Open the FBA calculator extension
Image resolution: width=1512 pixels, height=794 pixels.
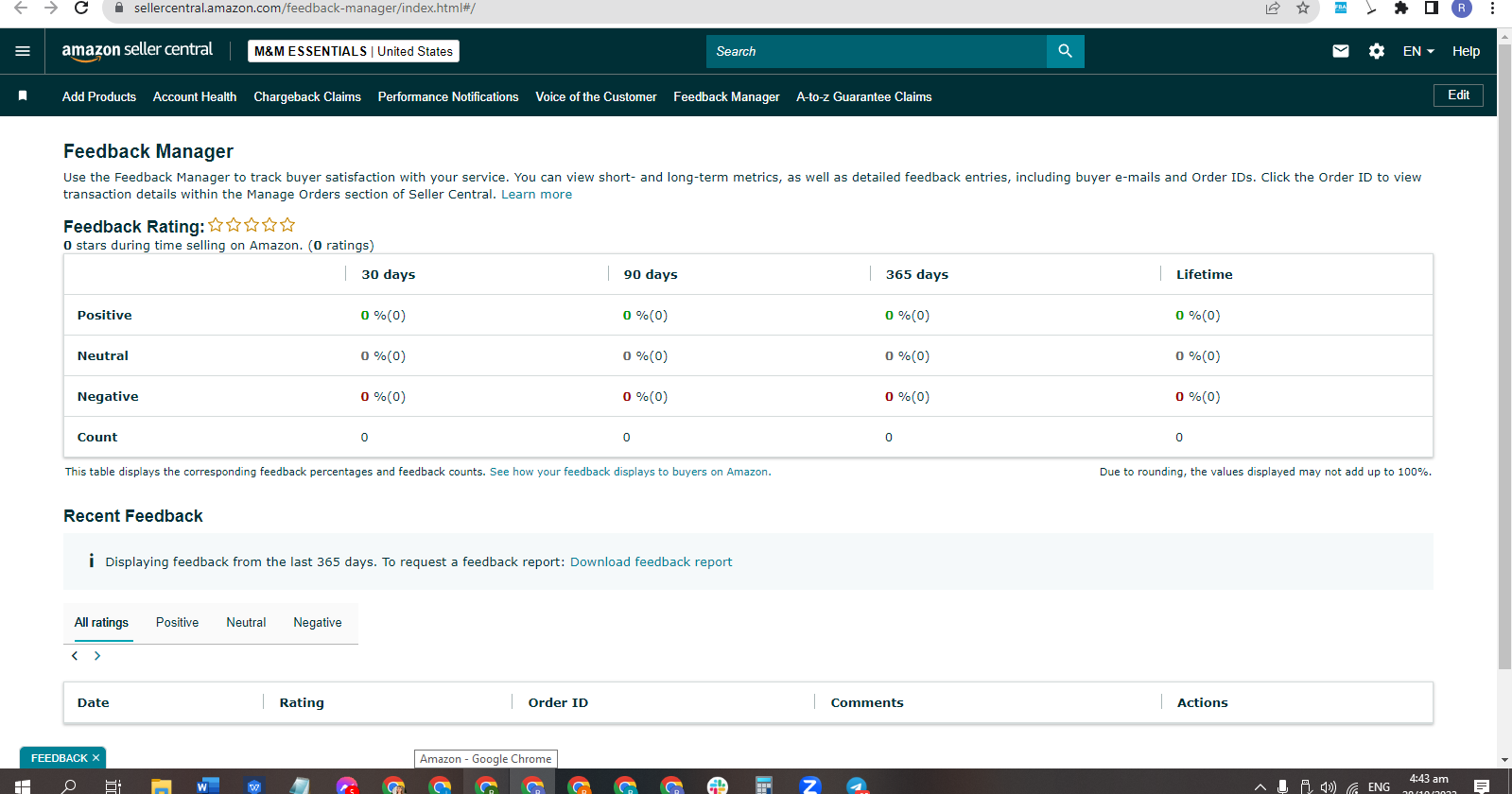(1341, 8)
